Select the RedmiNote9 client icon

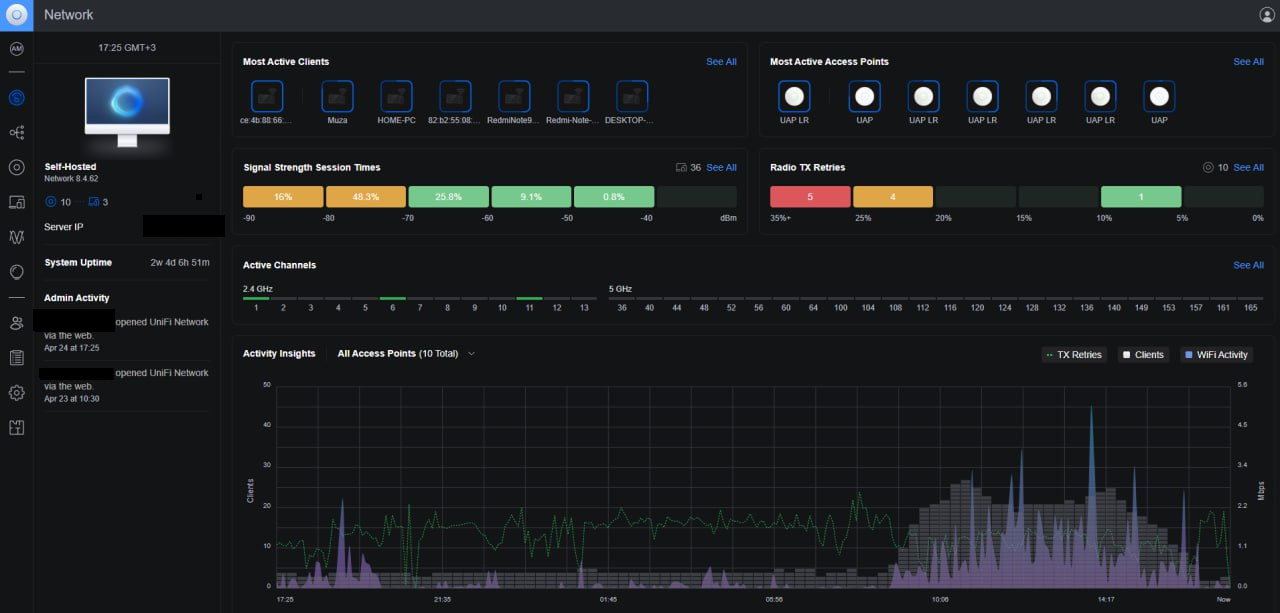pyautogui.click(x=514, y=97)
